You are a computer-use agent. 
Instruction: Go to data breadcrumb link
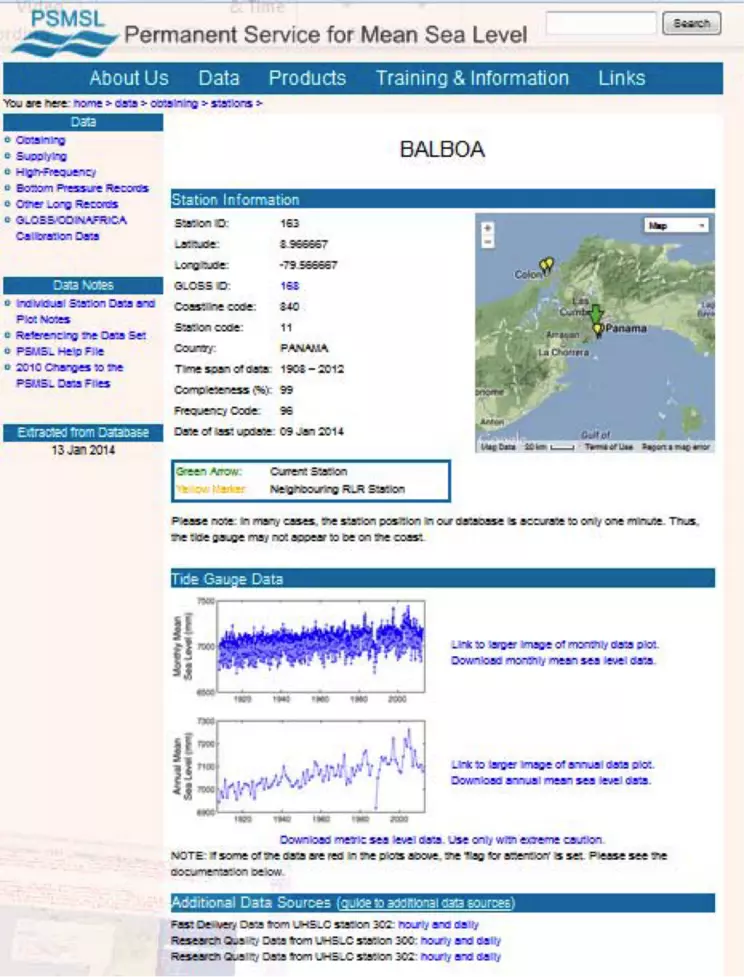point(126,103)
